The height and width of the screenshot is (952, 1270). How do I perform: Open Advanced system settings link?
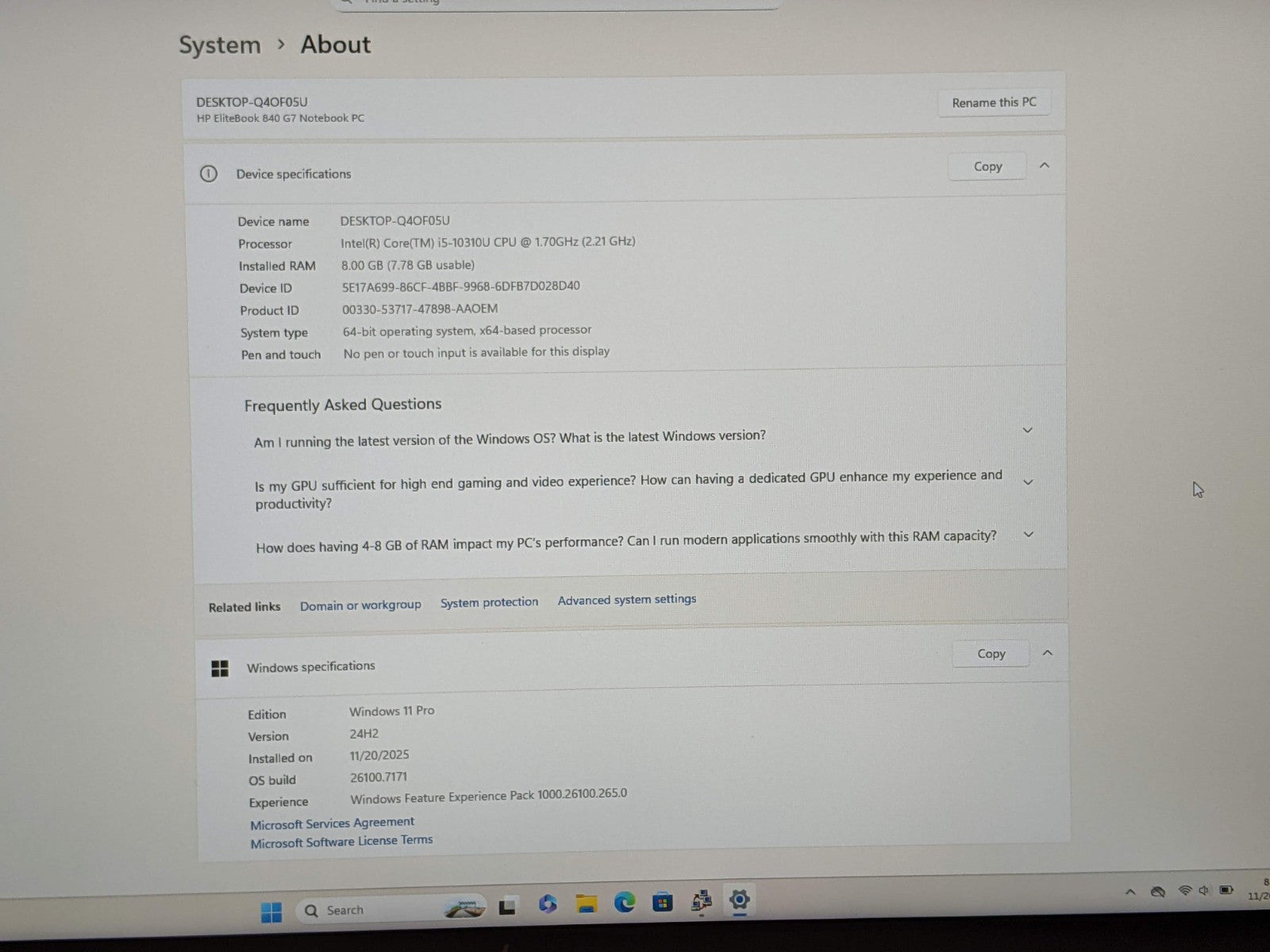626,600
